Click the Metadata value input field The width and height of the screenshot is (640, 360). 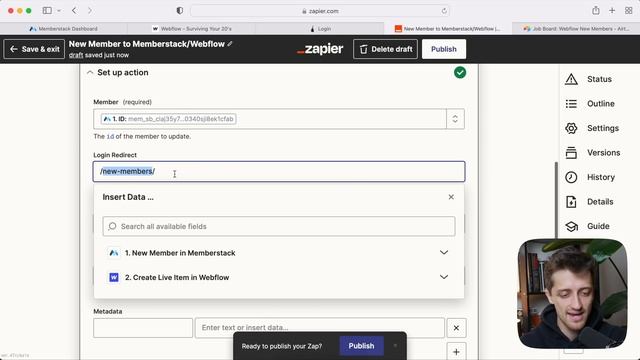(x=320, y=328)
